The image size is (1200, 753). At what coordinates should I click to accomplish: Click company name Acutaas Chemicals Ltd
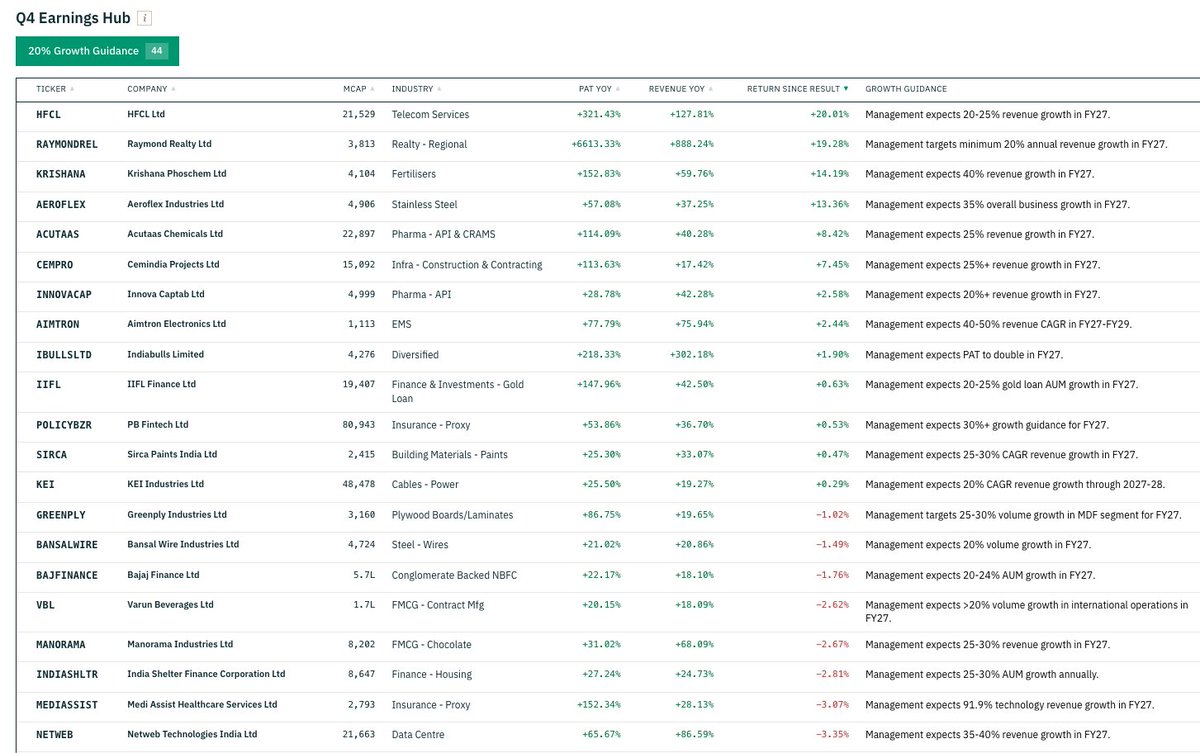tap(175, 235)
